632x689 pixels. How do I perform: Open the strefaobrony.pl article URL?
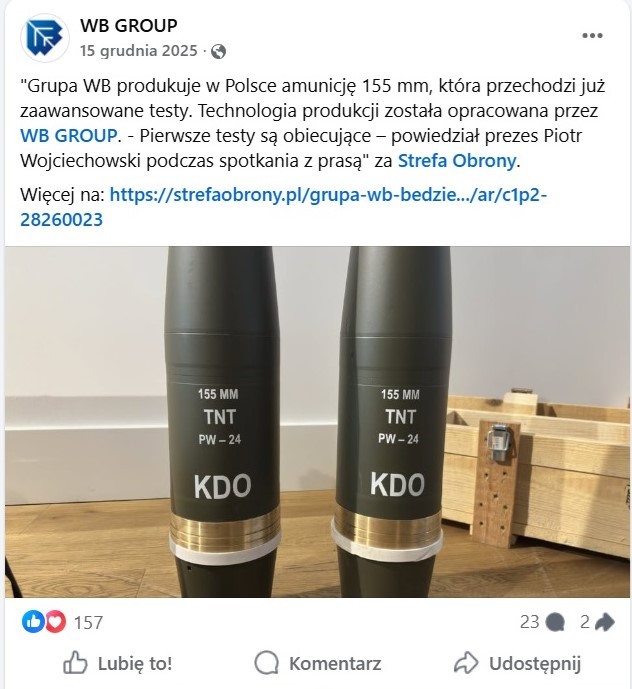click(x=283, y=207)
